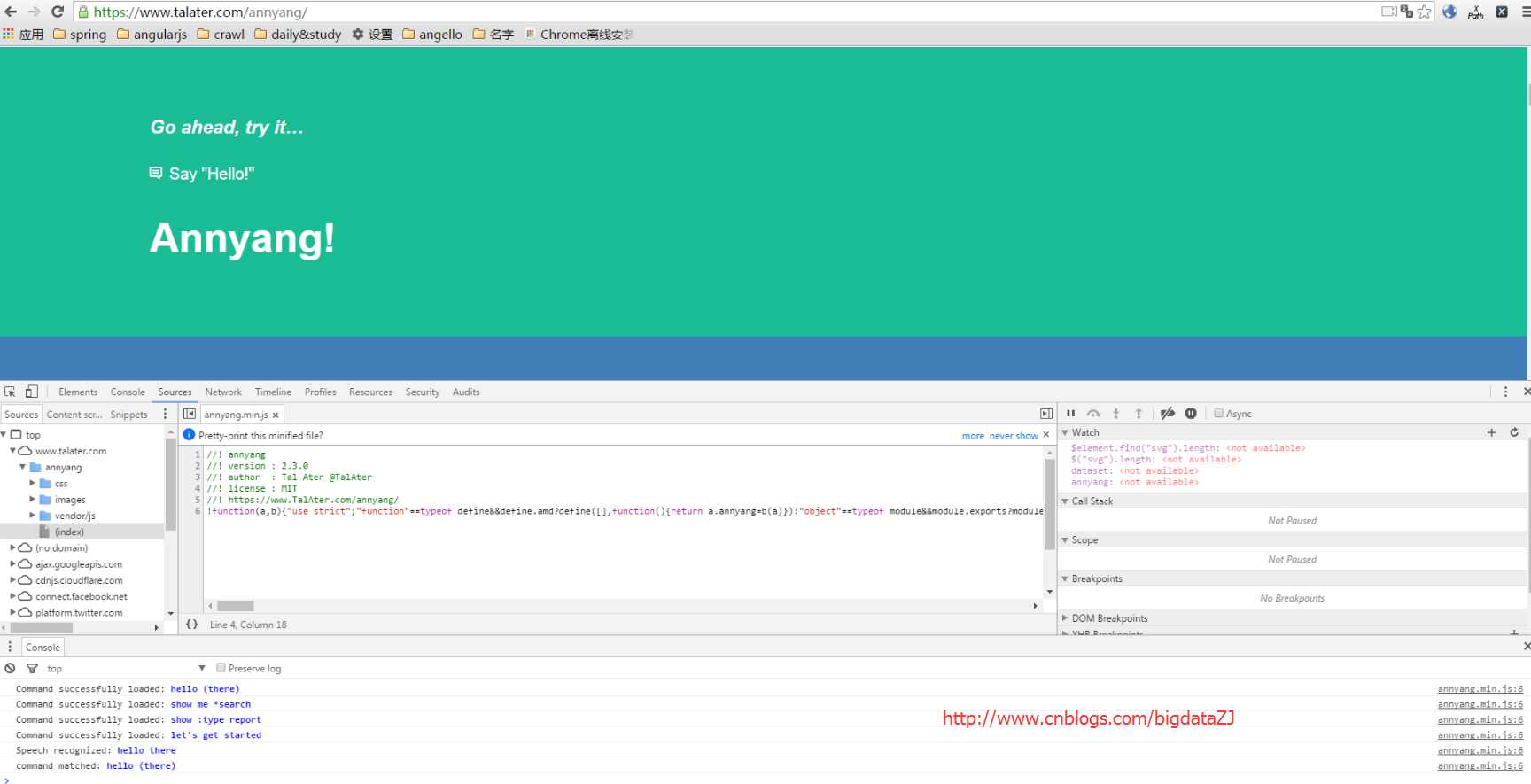Pretty-print the code with braces icon

coord(191,625)
